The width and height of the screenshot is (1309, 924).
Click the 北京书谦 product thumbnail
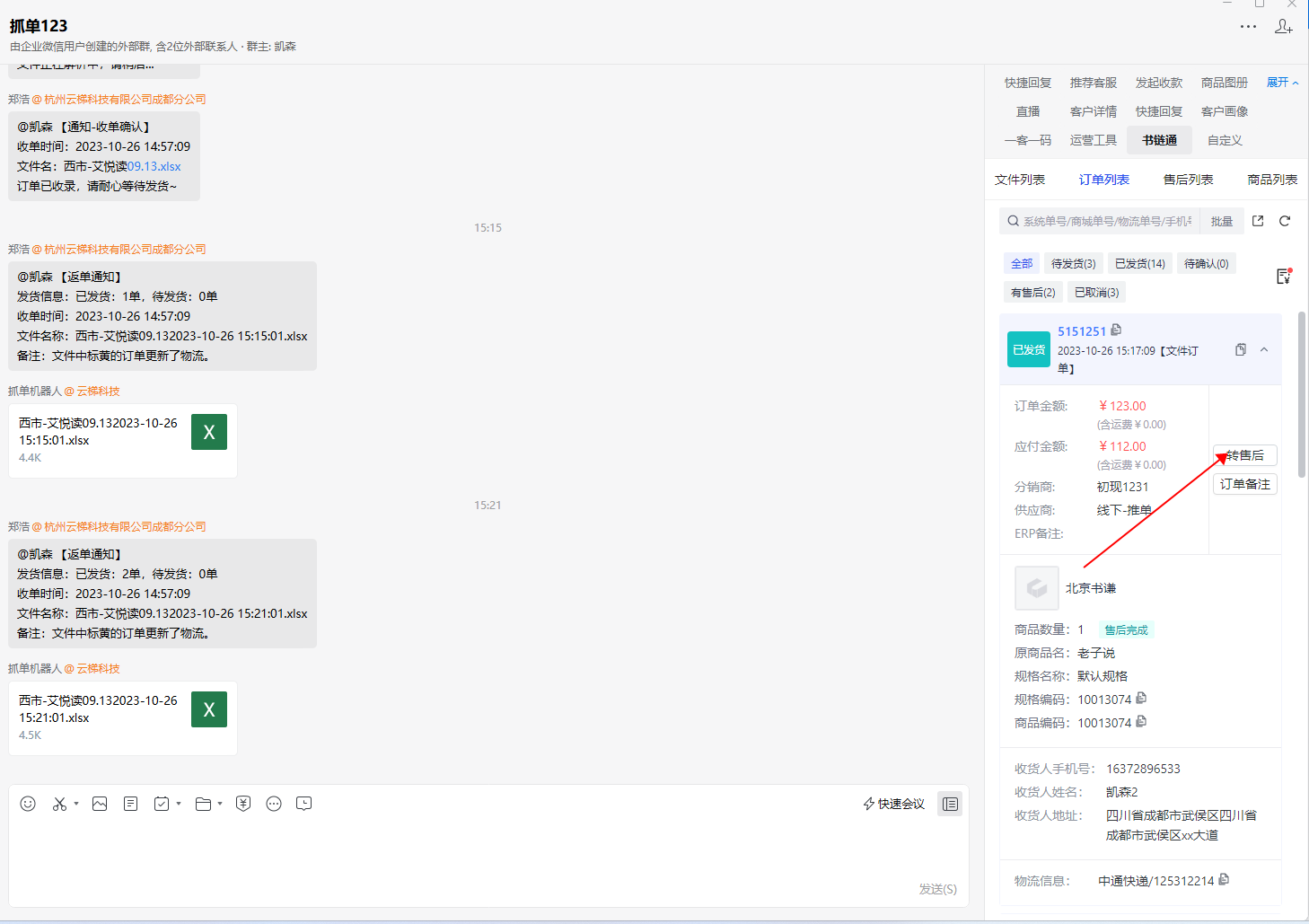pyautogui.click(x=1037, y=588)
